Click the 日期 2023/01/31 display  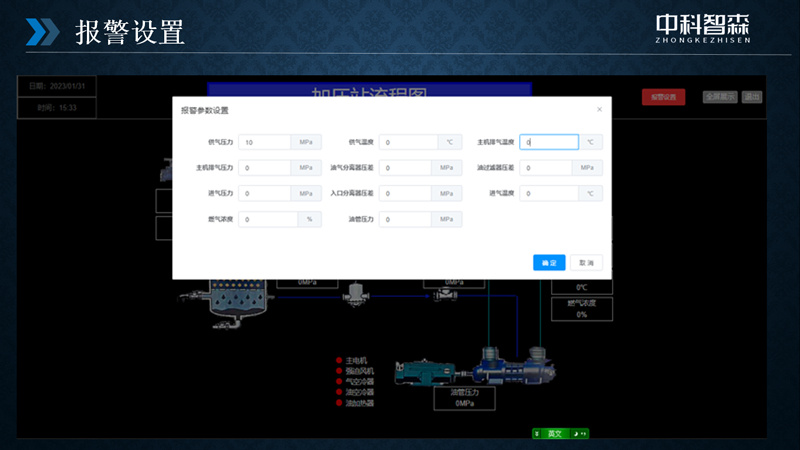(x=57, y=86)
